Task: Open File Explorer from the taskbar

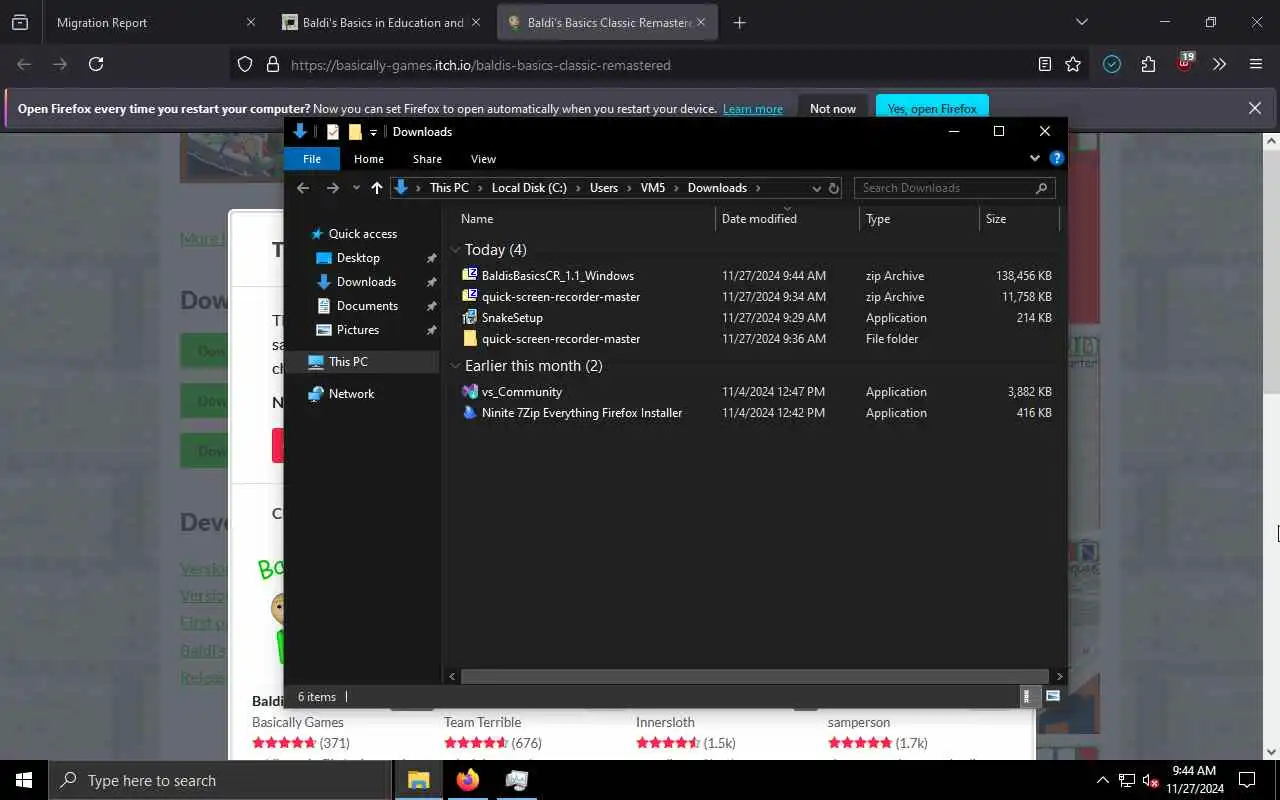Action: click(x=419, y=780)
